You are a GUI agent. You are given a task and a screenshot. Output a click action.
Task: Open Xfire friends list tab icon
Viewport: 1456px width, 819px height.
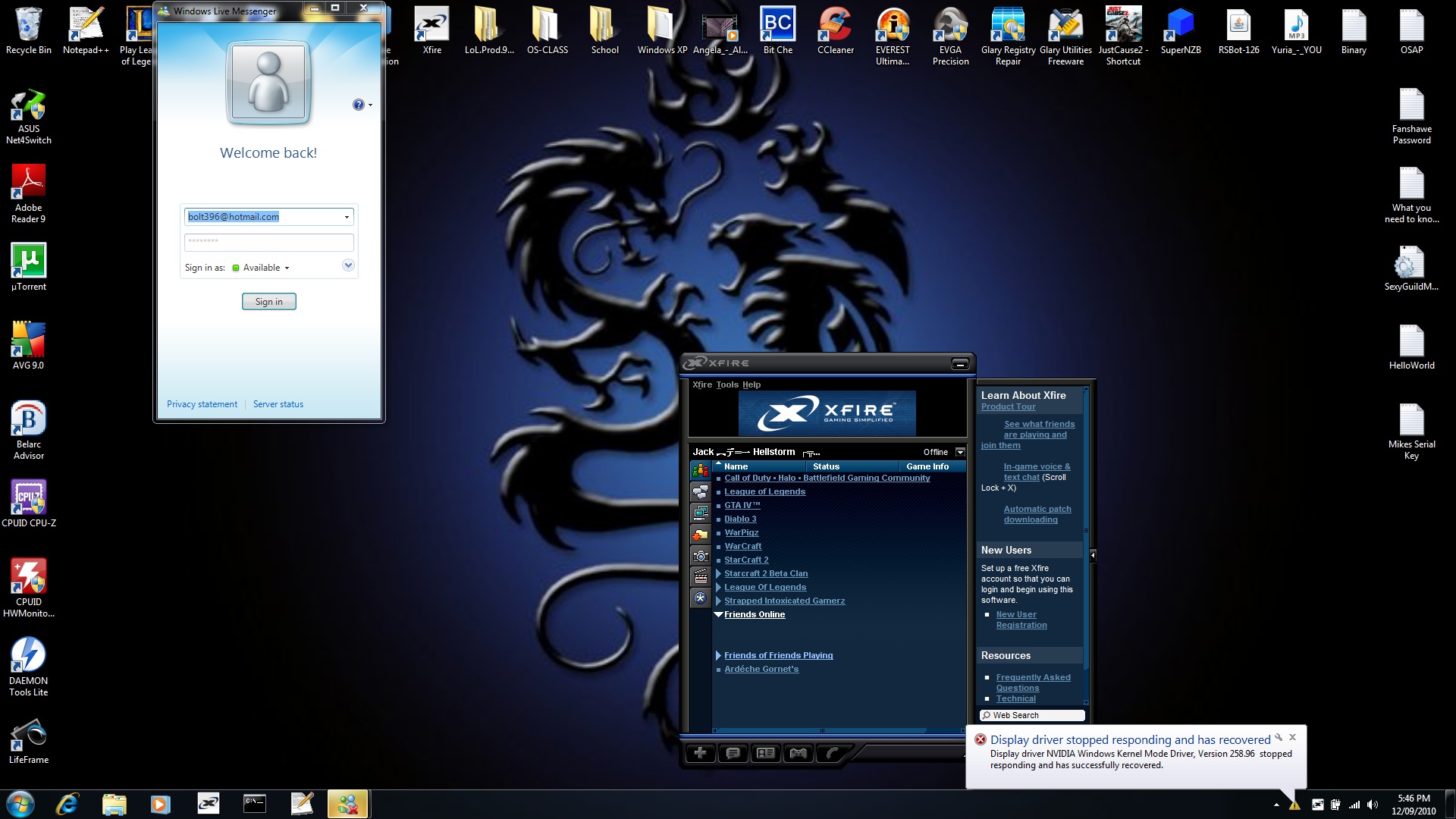(700, 471)
